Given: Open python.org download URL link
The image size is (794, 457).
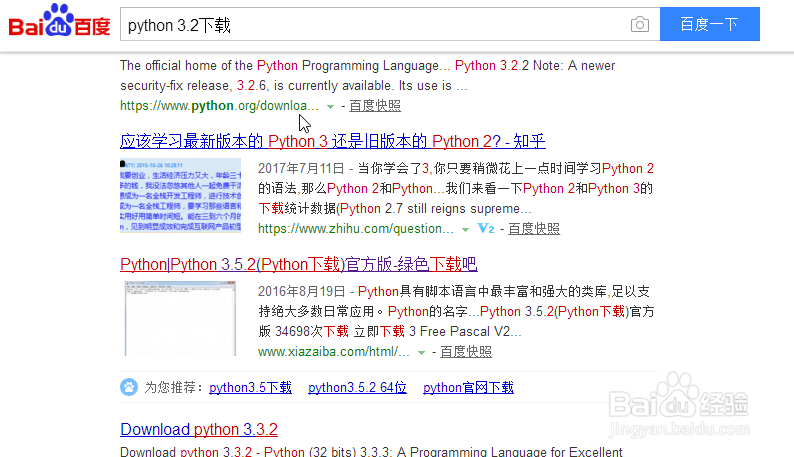Looking at the screenshot, I should (219, 106).
